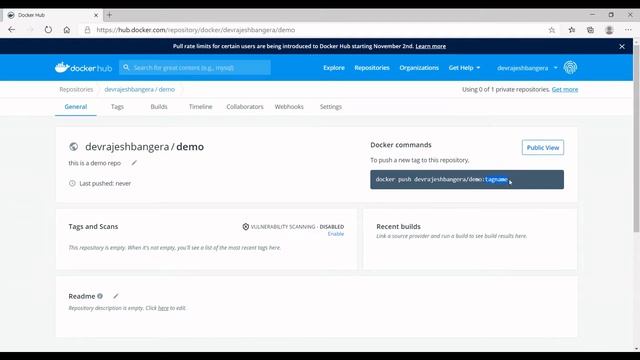The image size is (640, 360).
Task: Open the browser profile avatar
Action: click(609, 30)
